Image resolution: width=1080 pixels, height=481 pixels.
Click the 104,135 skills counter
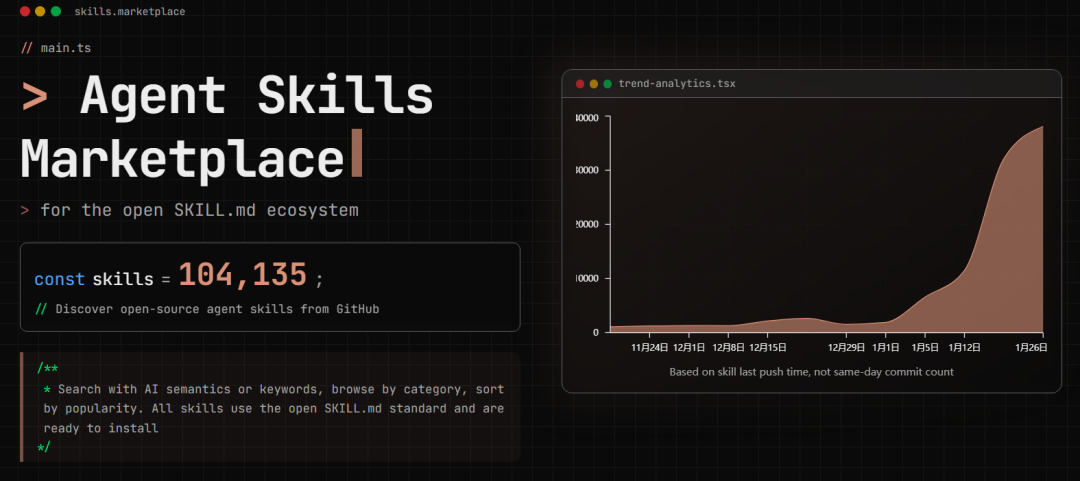[243, 276]
